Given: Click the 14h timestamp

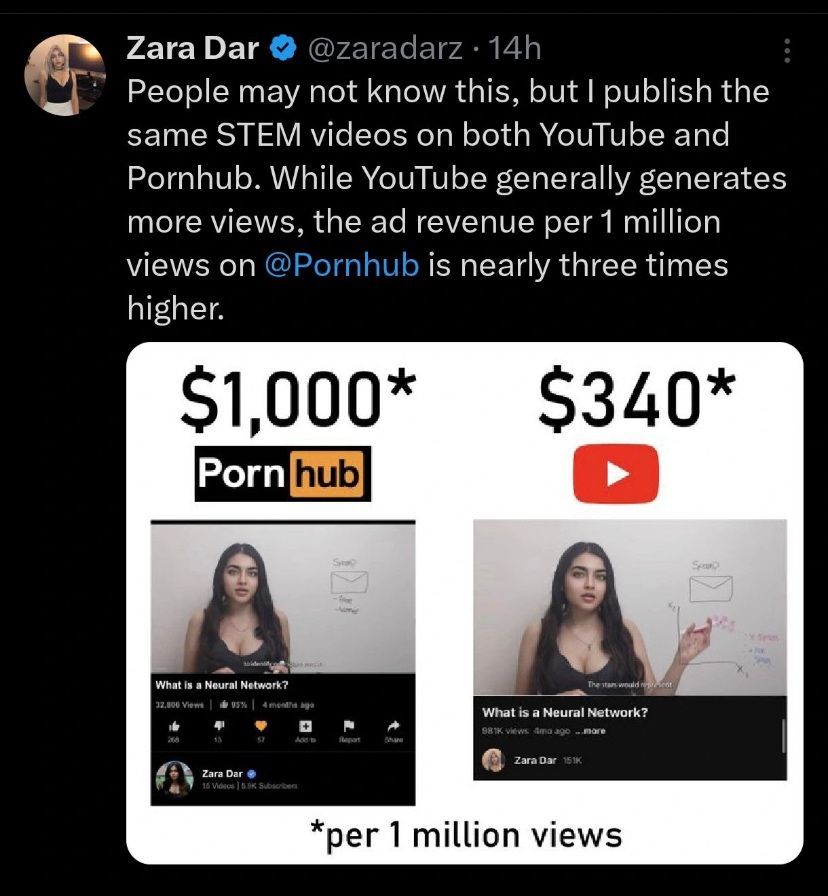Looking at the screenshot, I should 515,49.
